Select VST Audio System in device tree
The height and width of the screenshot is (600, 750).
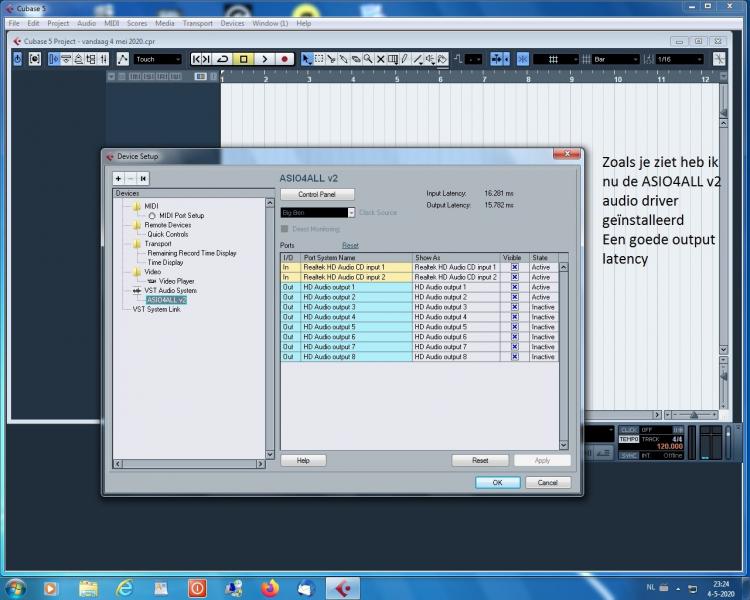tap(170, 290)
